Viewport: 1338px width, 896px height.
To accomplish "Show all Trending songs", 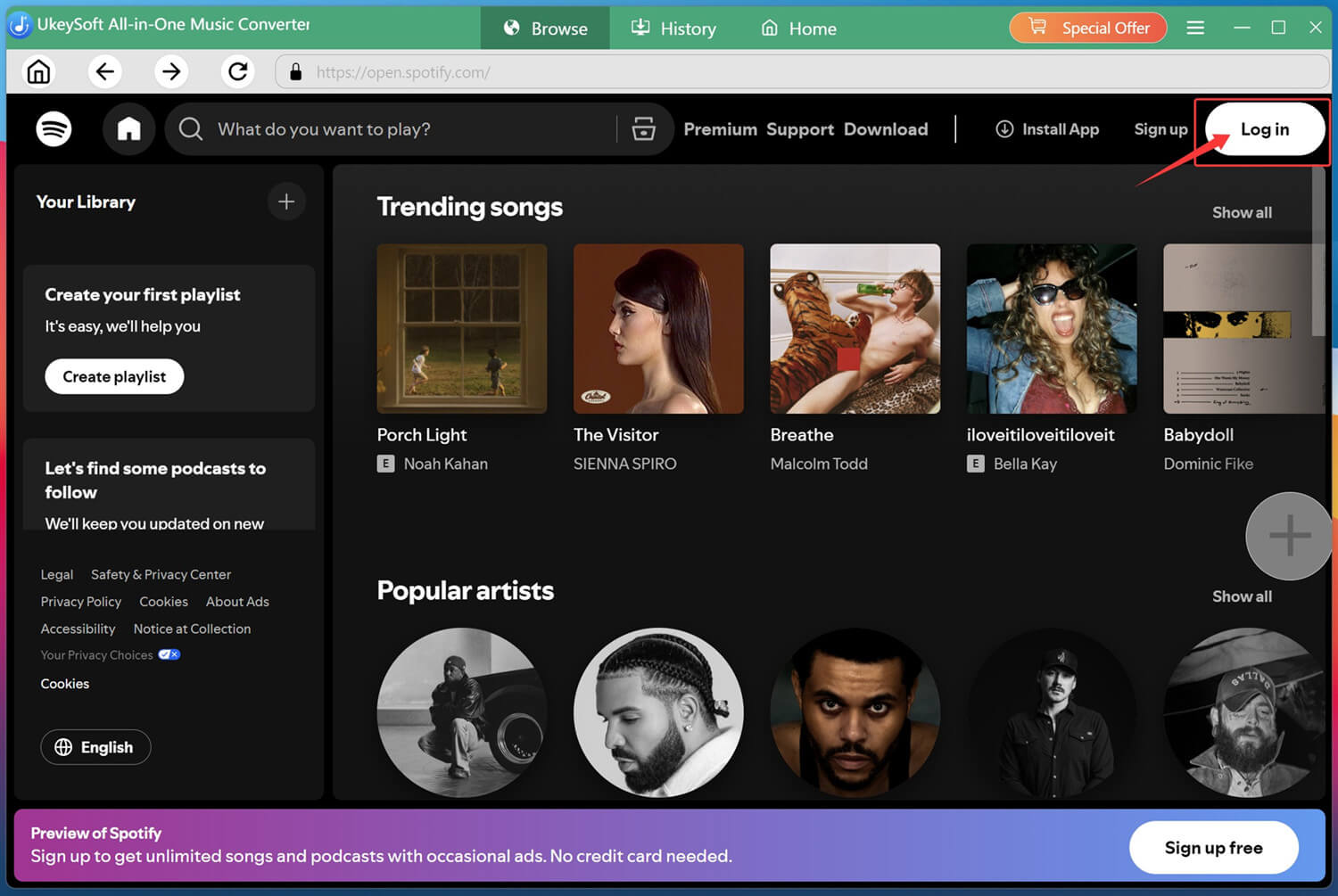I will pos(1242,212).
